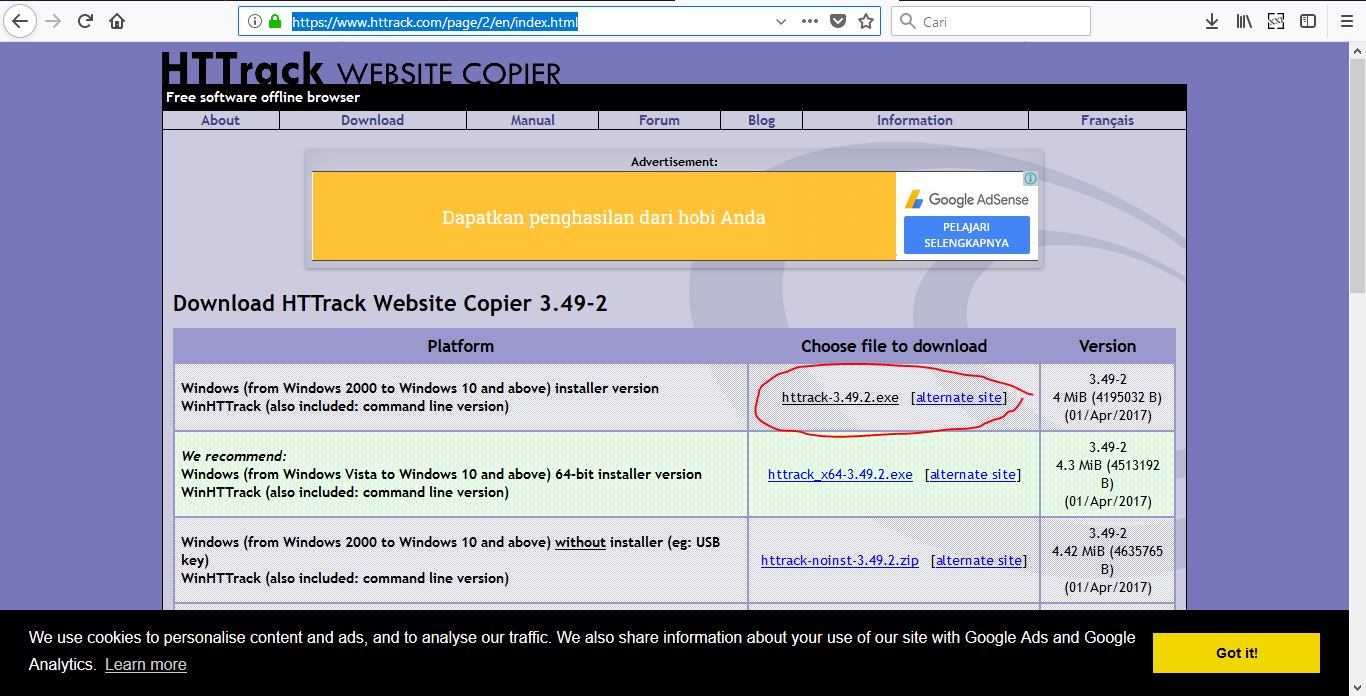Open the Download menu tab
Viewport: 1366px width, 696px height.
pos(373,120)
